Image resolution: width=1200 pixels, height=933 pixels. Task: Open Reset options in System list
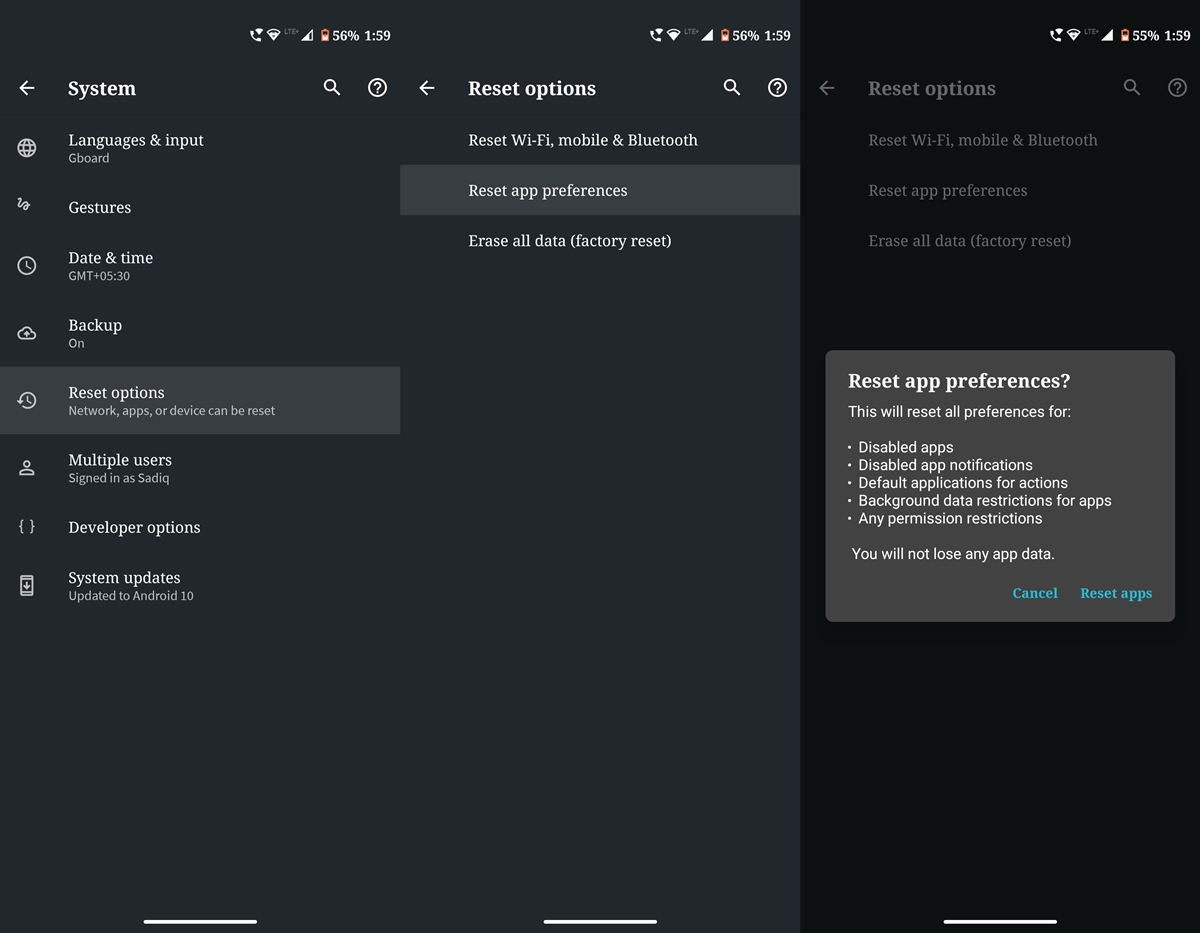coord(200,400)
